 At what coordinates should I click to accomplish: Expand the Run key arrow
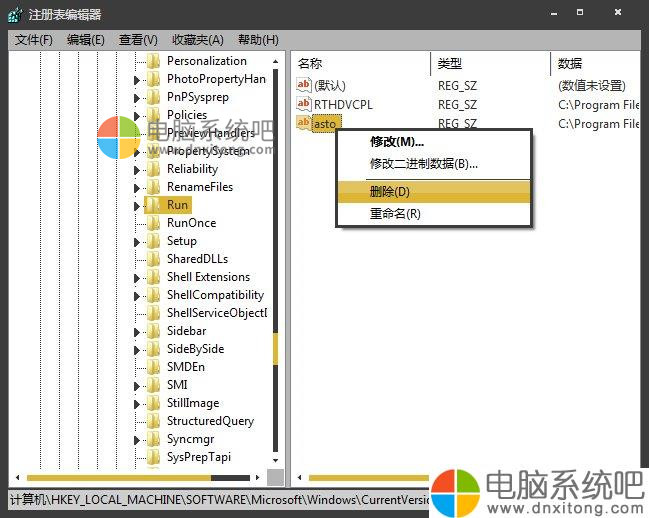point(137,206)
